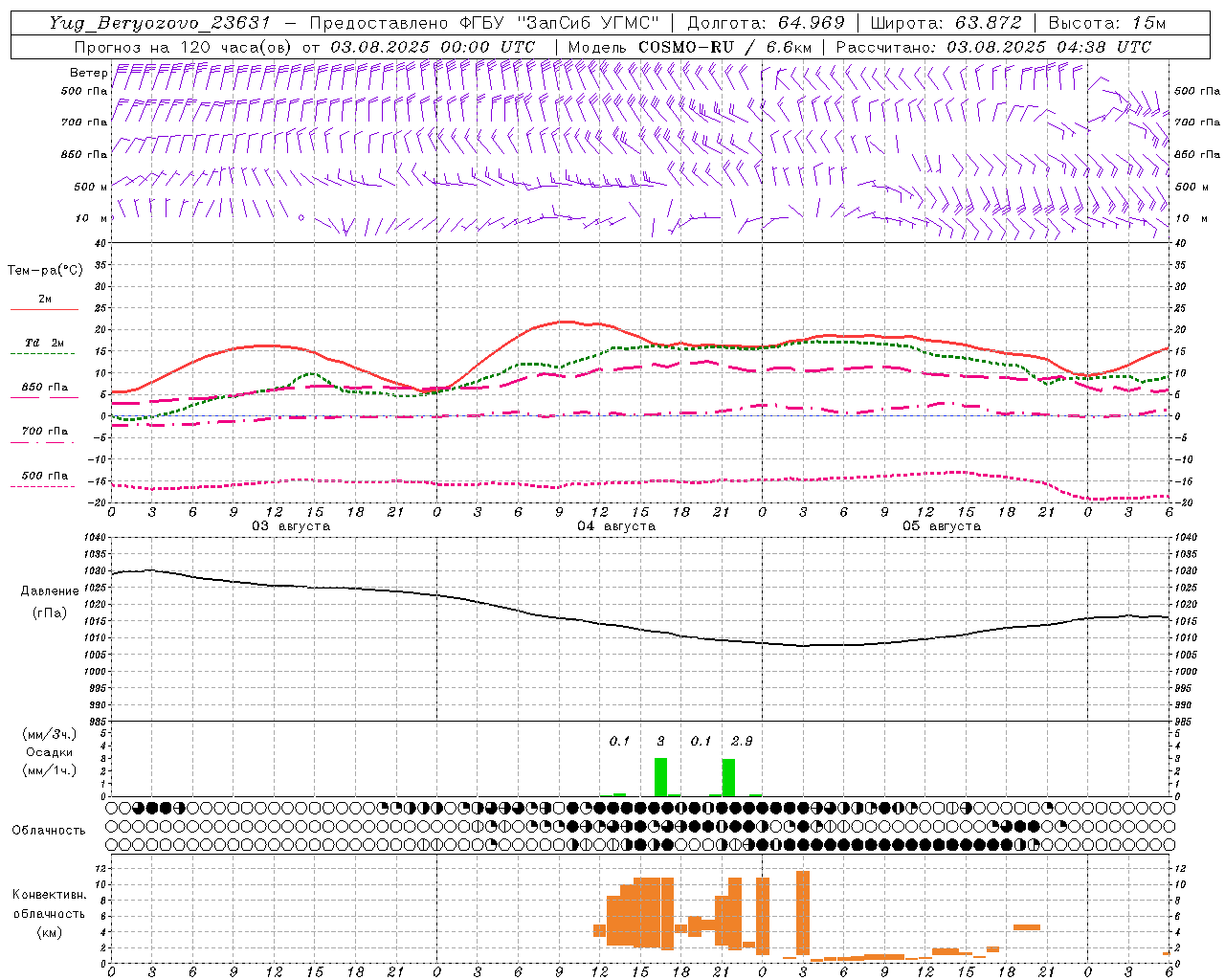Click the Осадки precipitation label
This screenshot has width=1225, height=980.
50,752
